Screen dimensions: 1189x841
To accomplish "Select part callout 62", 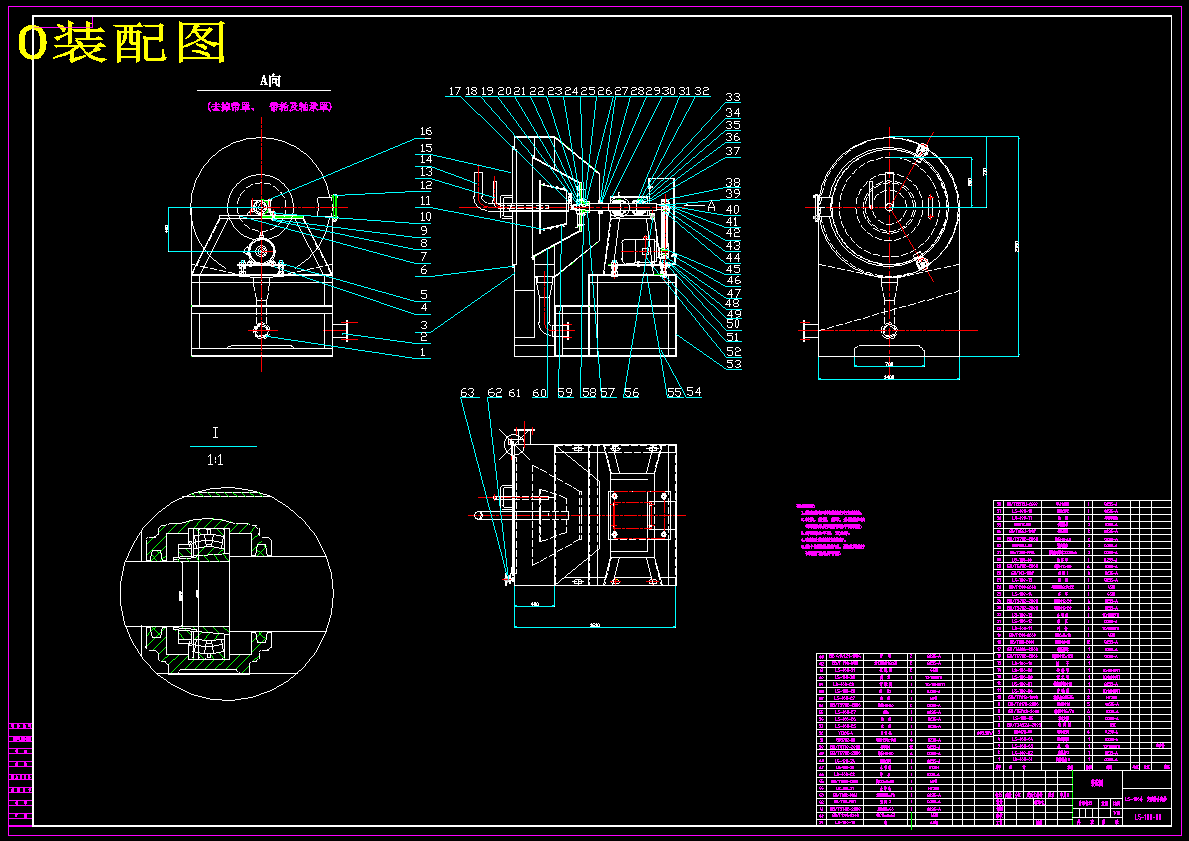I will [x=494, y=392].
